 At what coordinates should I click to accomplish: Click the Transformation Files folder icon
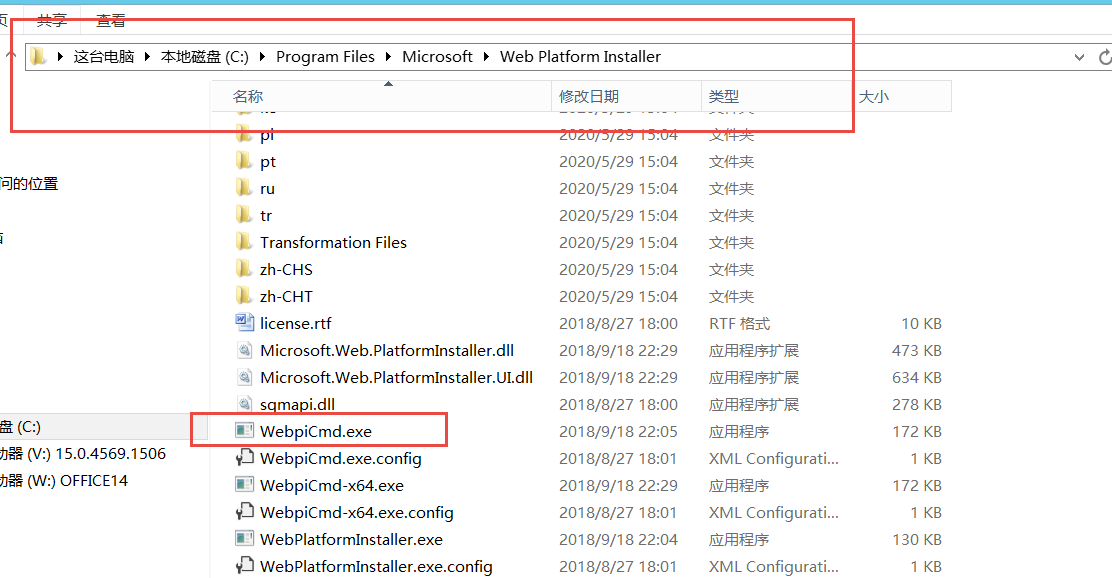(244, 242)
